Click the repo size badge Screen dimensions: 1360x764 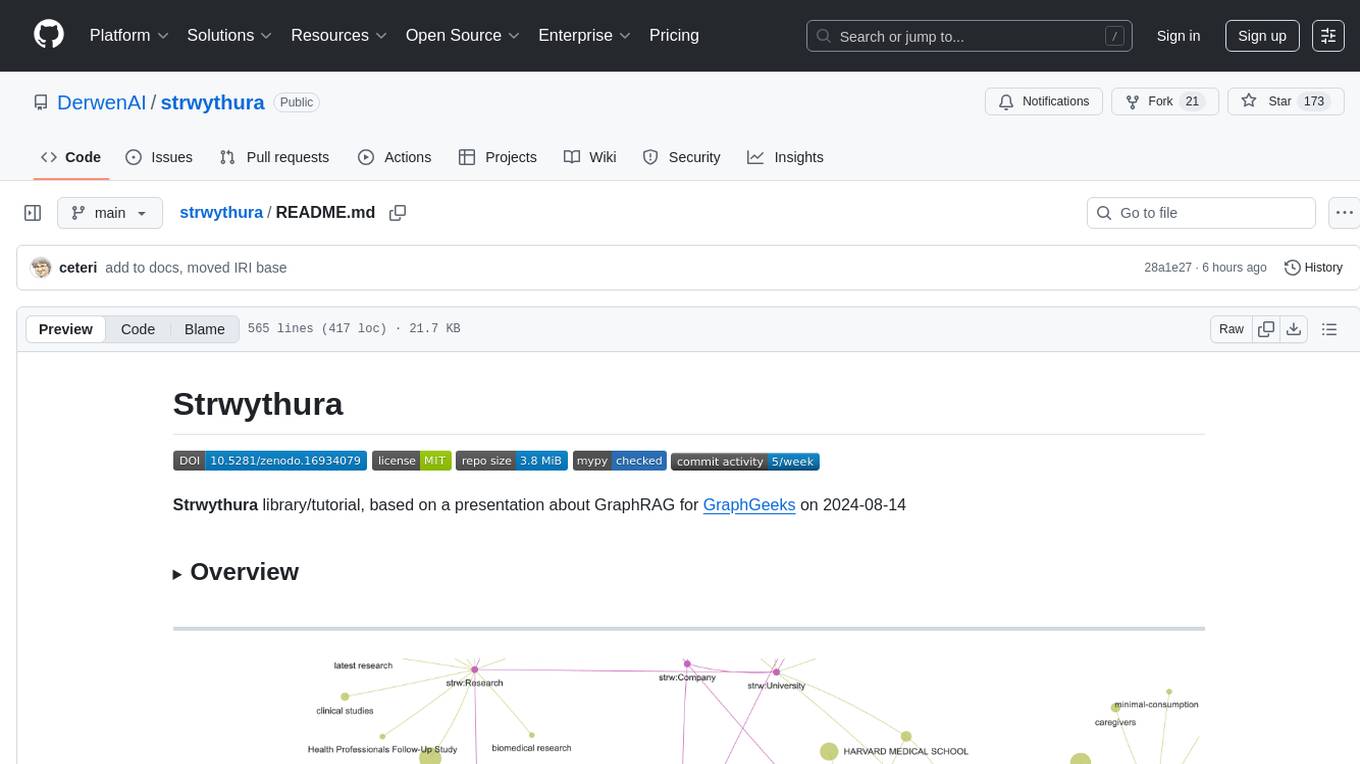coord(512,461)
